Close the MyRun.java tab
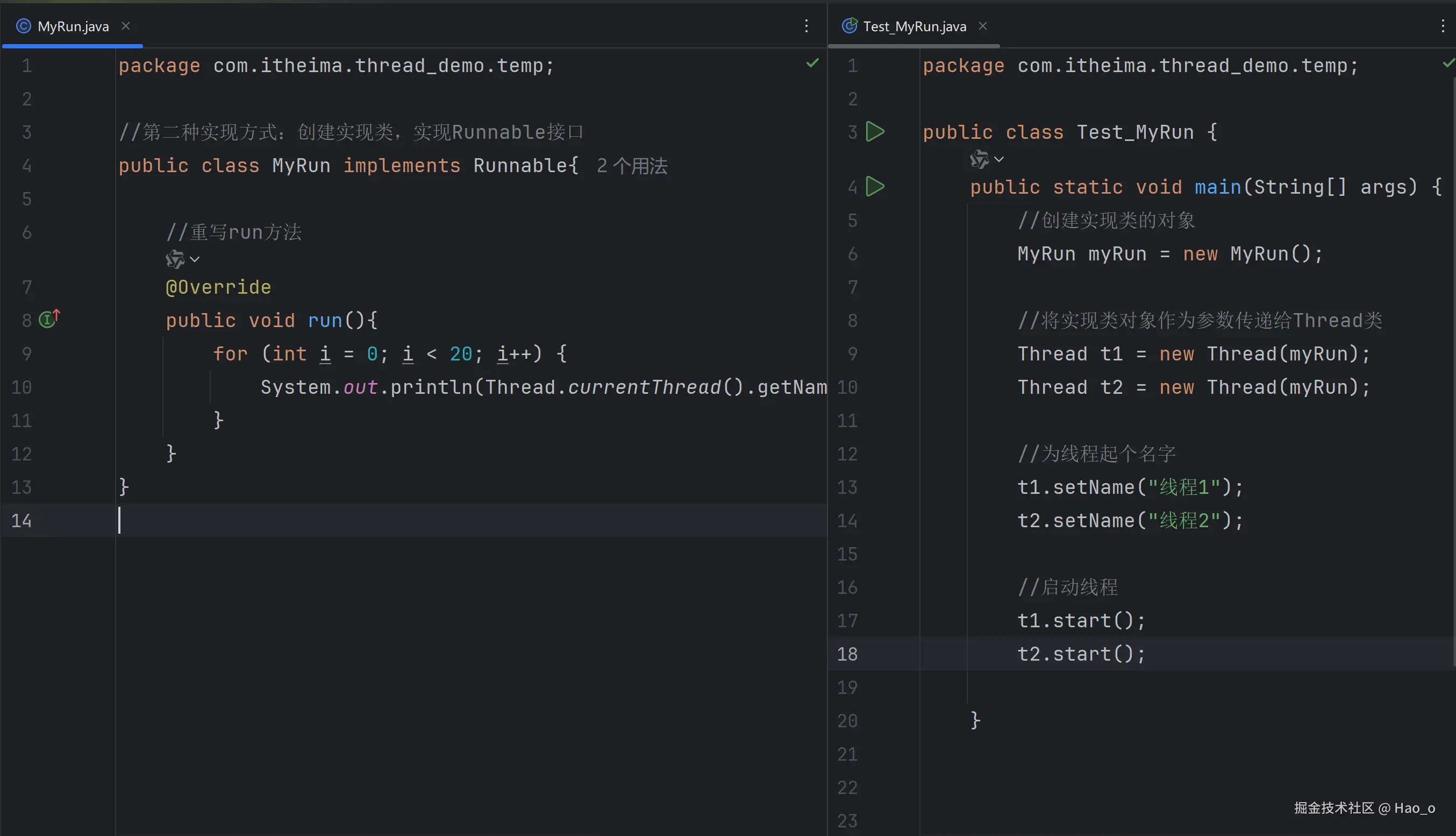This screenshot has height=836, width=1456. click(x=126, y=26)
